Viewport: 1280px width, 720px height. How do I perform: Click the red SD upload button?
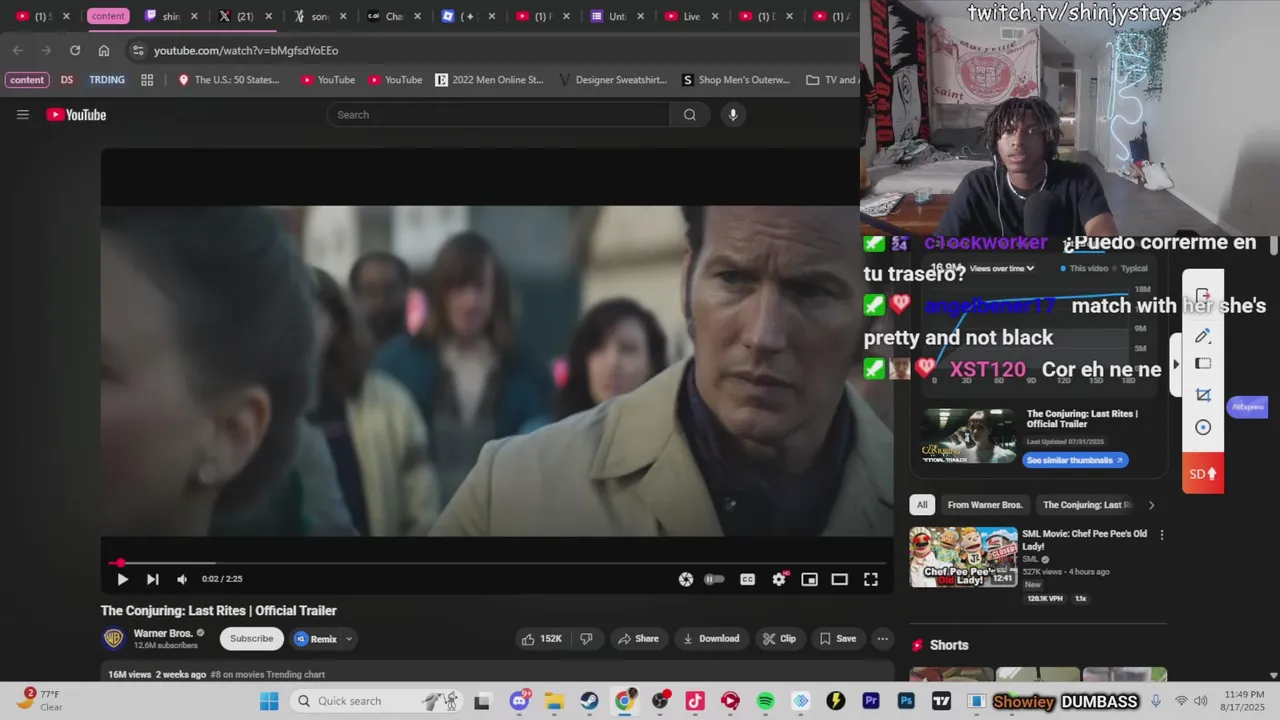(1203, 474)
